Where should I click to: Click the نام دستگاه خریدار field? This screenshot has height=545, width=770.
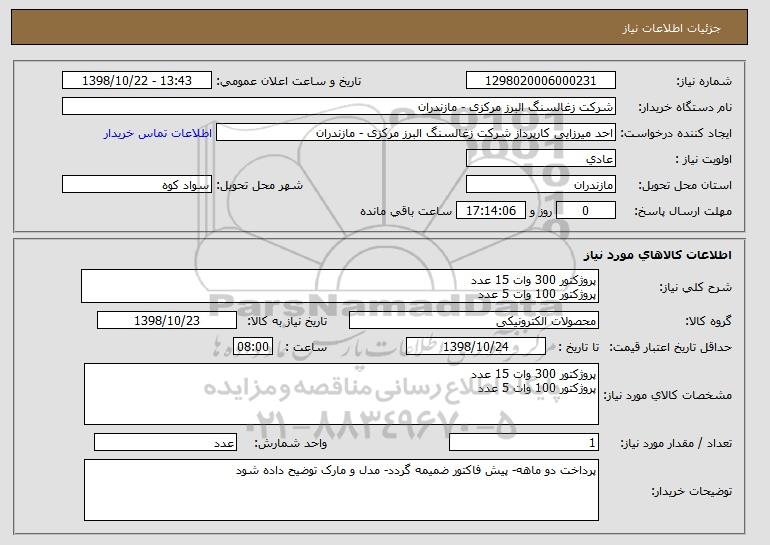[x=339, y=107]
